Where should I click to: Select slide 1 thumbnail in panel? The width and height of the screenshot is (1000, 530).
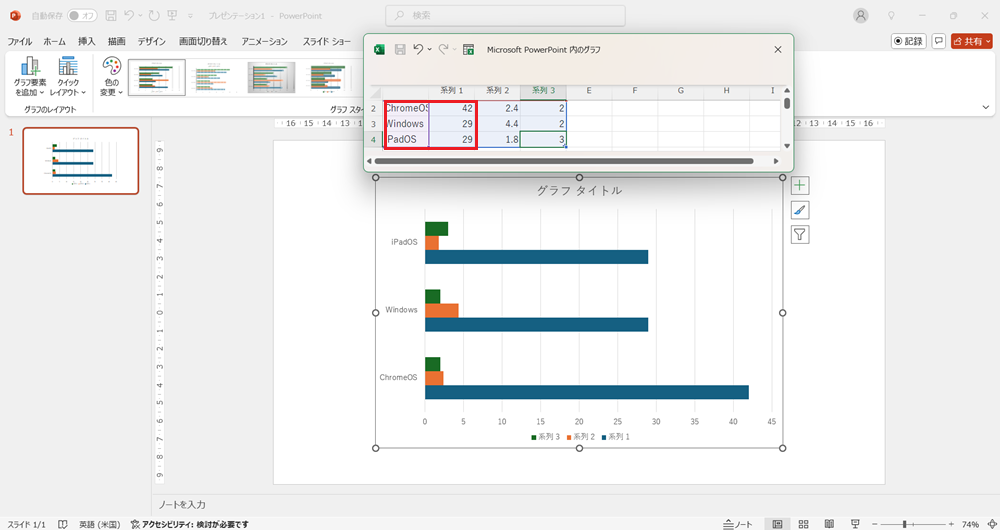tap(80, 161)
